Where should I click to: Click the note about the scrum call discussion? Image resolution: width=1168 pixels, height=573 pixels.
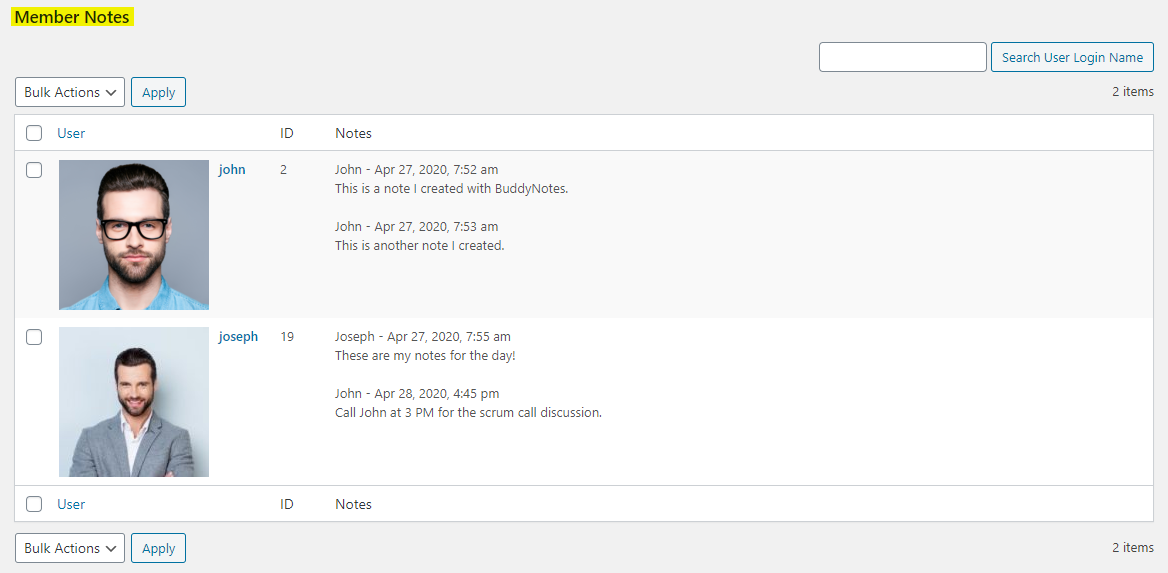[x=468, y=412]
